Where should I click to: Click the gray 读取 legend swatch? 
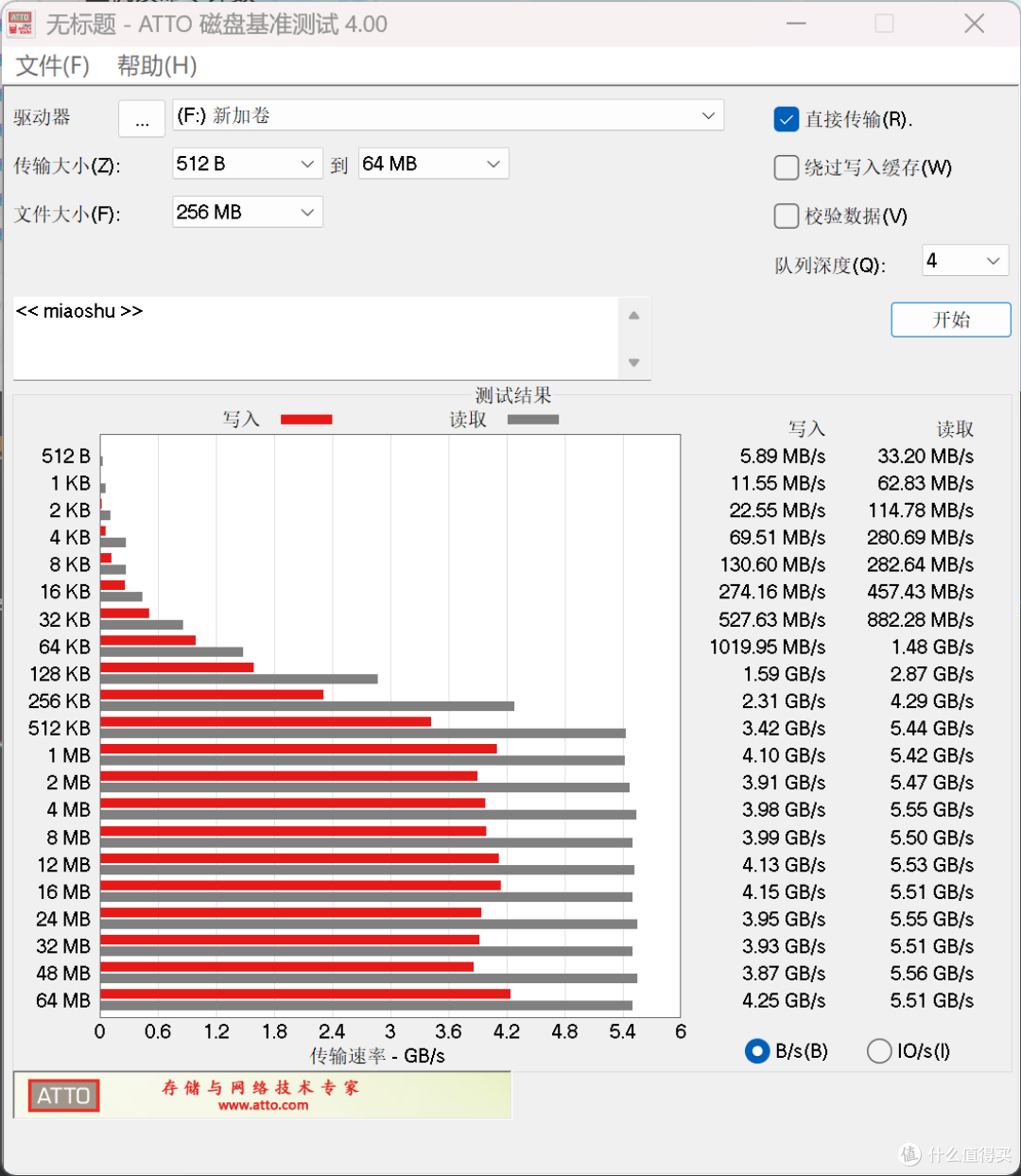click(x=533, y=419)
